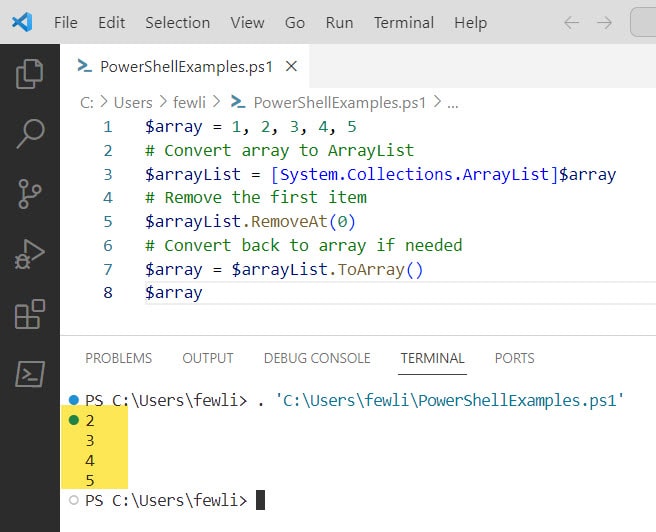656x532 pixels.
Task: Click the PowerShellExamples.ps1 breadcrumb segment
Action: coord(340,102)
